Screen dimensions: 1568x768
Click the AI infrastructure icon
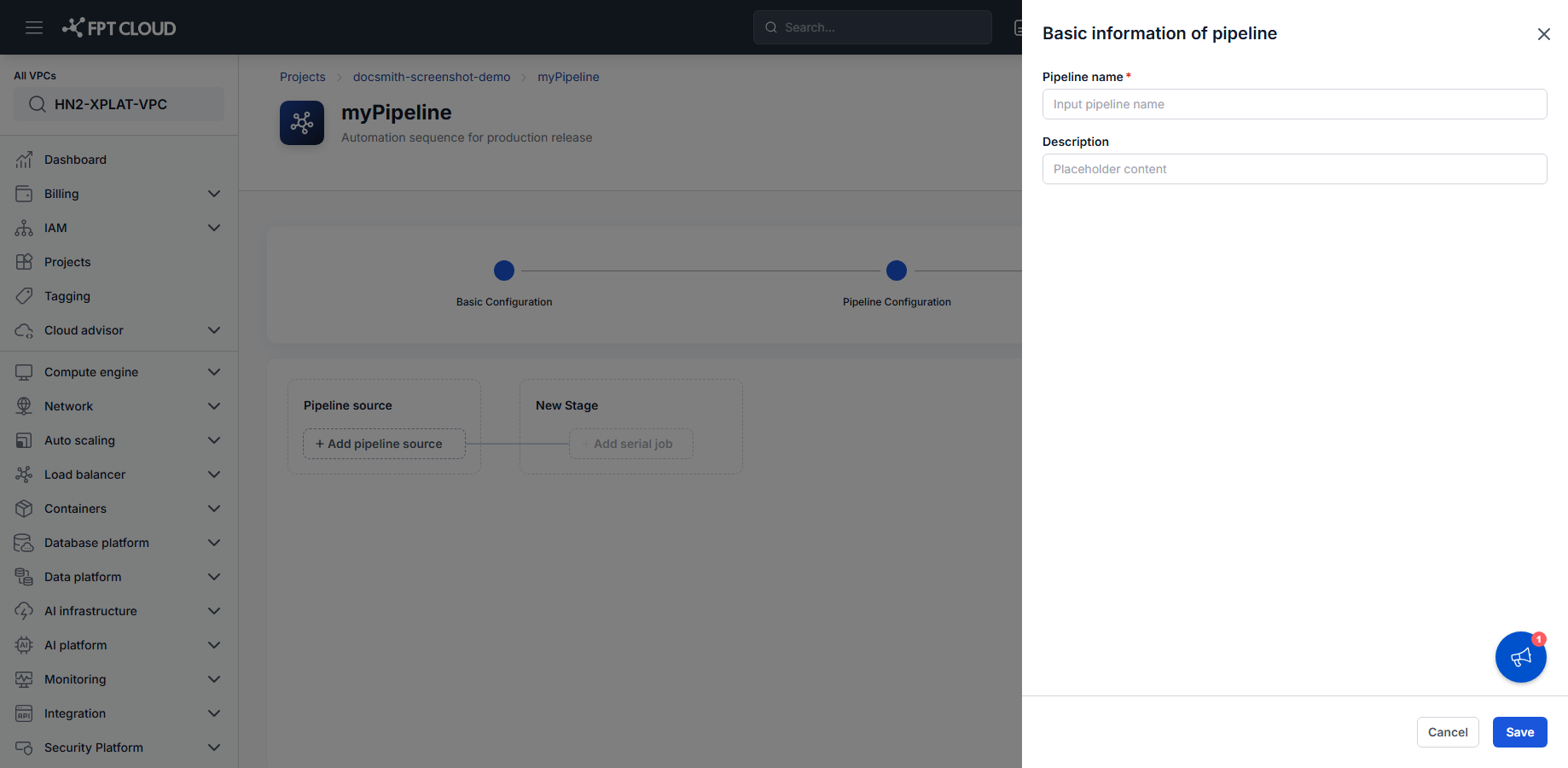[x=24, y=611]
